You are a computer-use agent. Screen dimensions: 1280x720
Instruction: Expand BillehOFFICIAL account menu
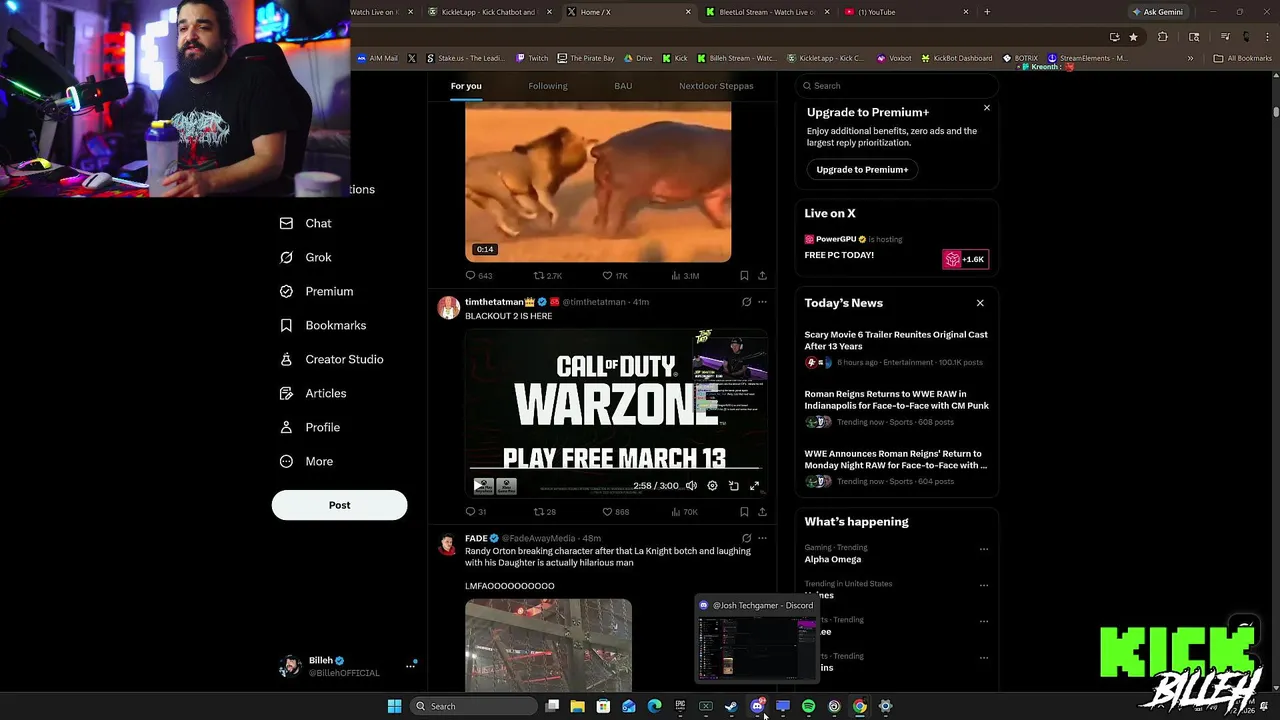pos(410,666)
